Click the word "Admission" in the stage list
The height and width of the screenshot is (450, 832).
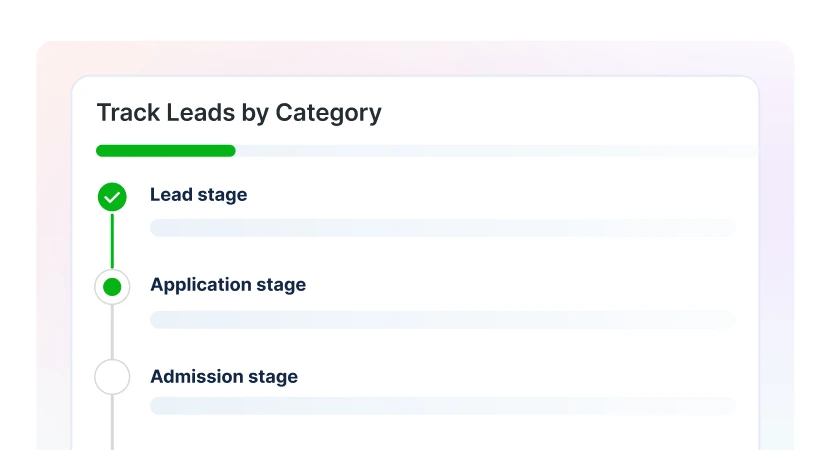(197, 377)
